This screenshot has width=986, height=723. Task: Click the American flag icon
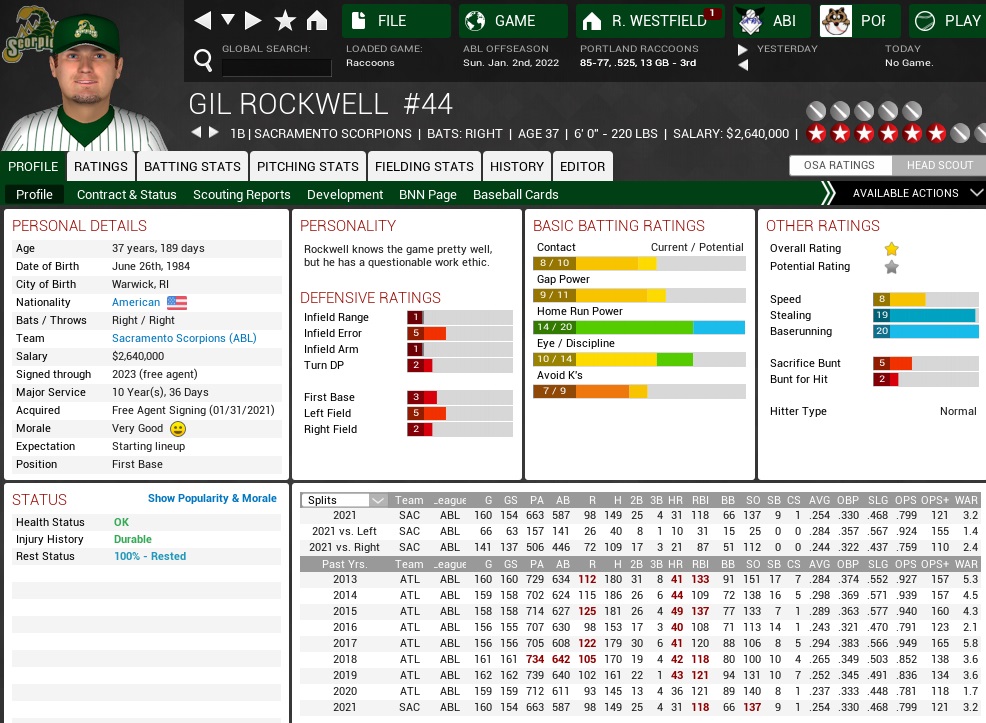coord(177,302)
